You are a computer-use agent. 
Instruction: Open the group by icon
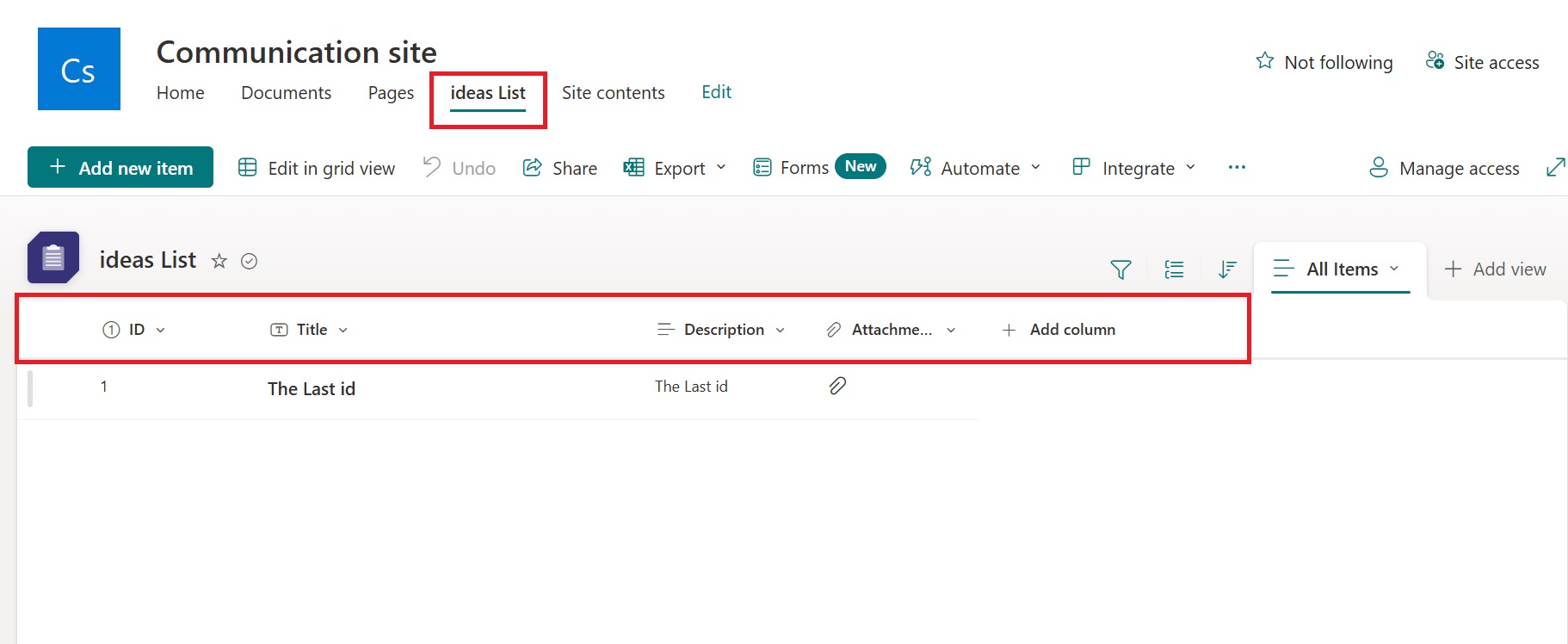pyautogui.click(x=1174, y=269)
